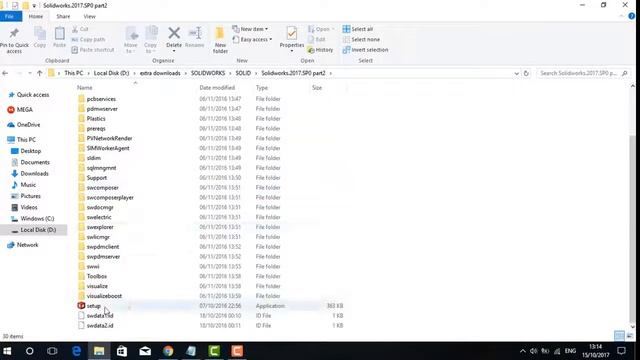Open recent locations dropdown arrow
Image resolution: width=640 pixels, height=360 pixels.
[x=29, y=73]
